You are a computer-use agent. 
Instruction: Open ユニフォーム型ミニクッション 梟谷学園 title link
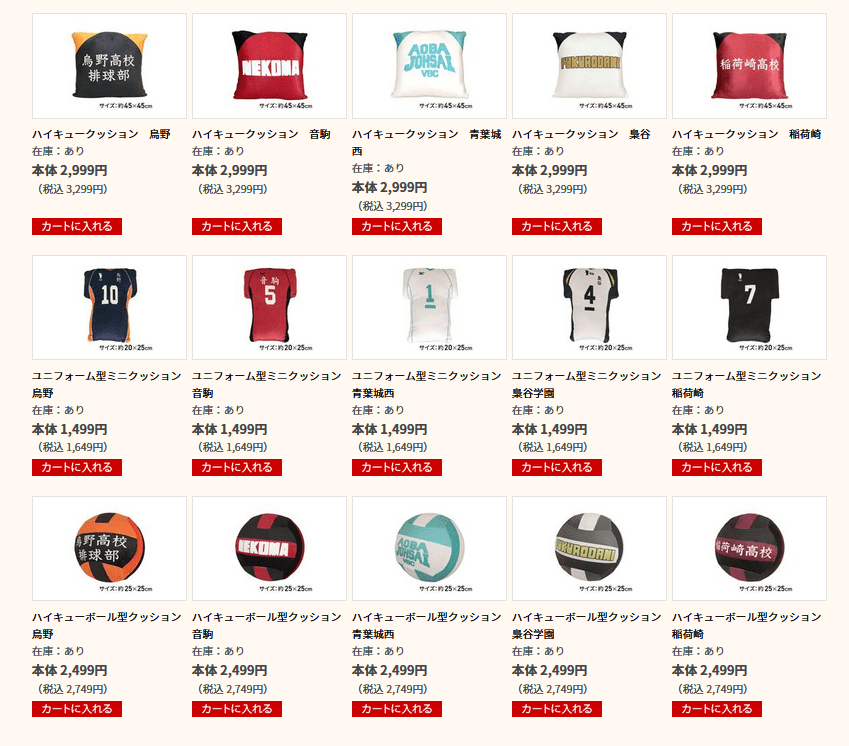586,384
